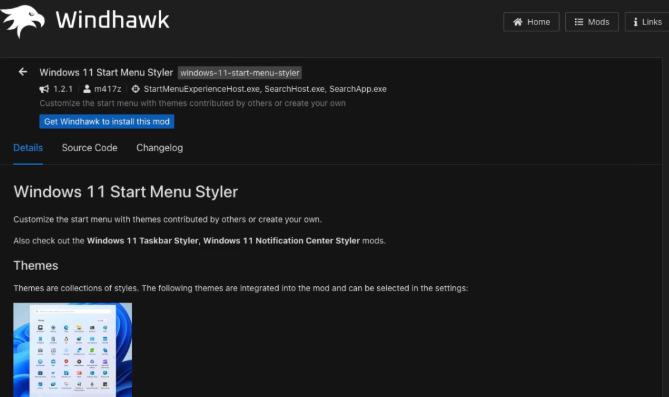Click the Windhawk eagle logo
The height and width of the screenshot is (397, 669).
pos(22,20)
